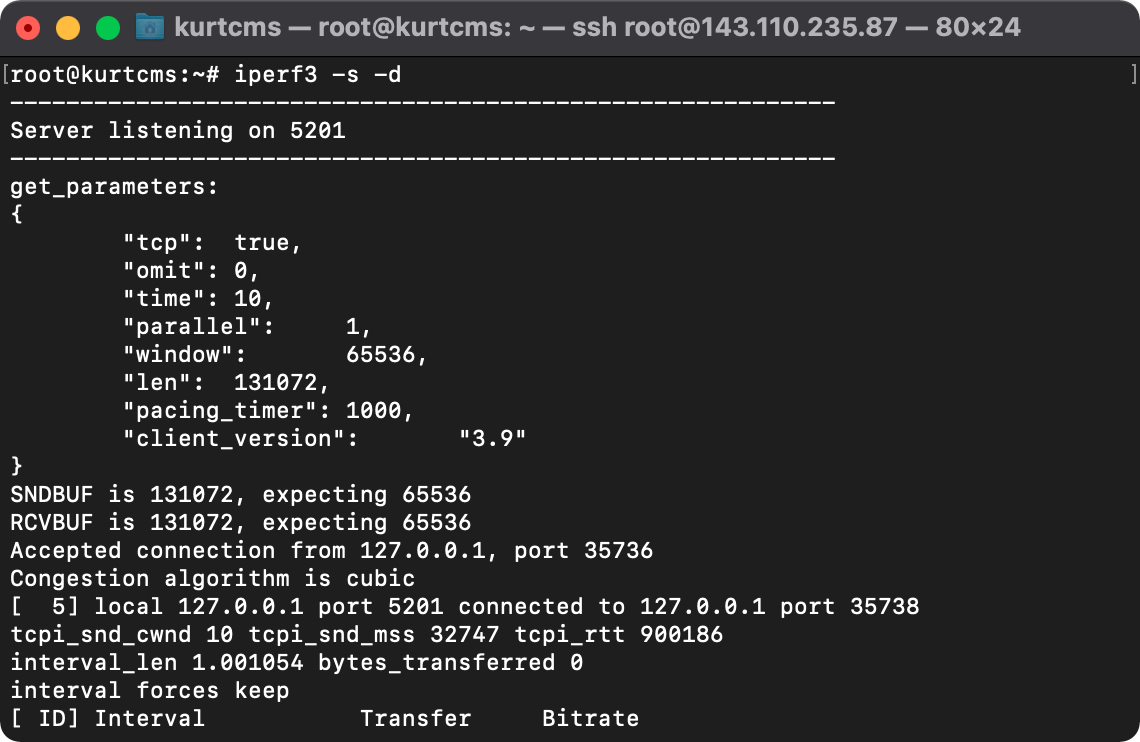Click the yellow minimize button
This screenshot has width=1140, height=742.
(66, 27)
